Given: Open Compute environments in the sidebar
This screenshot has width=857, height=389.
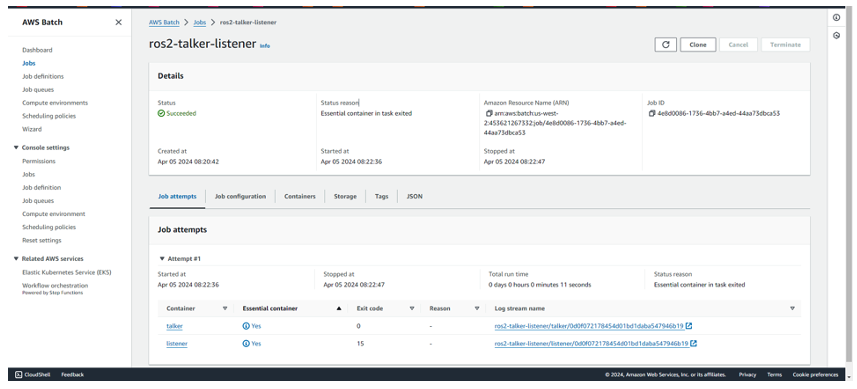Looking at the screenshot, I should point(55,103).
